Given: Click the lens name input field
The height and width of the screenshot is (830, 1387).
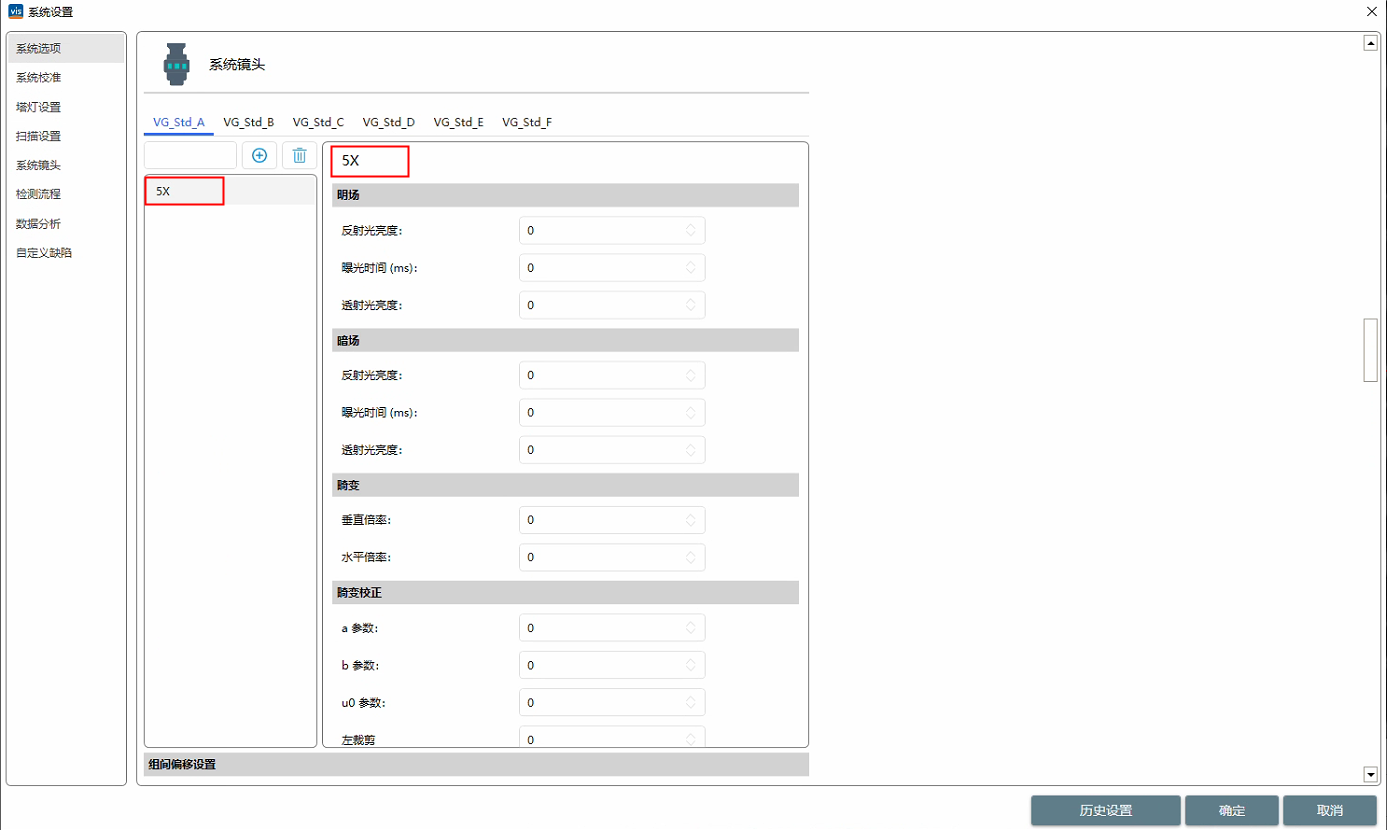Looking at the screenshot, I should tap(190, 155).
